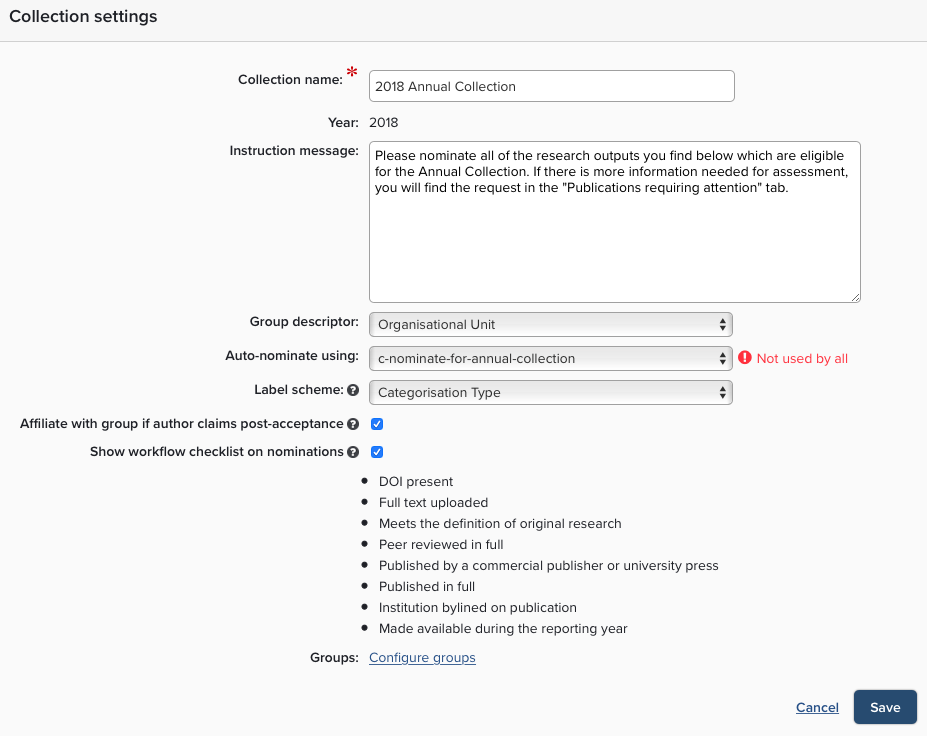Viewport: 927px width, 736px height.
Task: Click the 'Not used by all' warning text
Action: coord(802,358)
